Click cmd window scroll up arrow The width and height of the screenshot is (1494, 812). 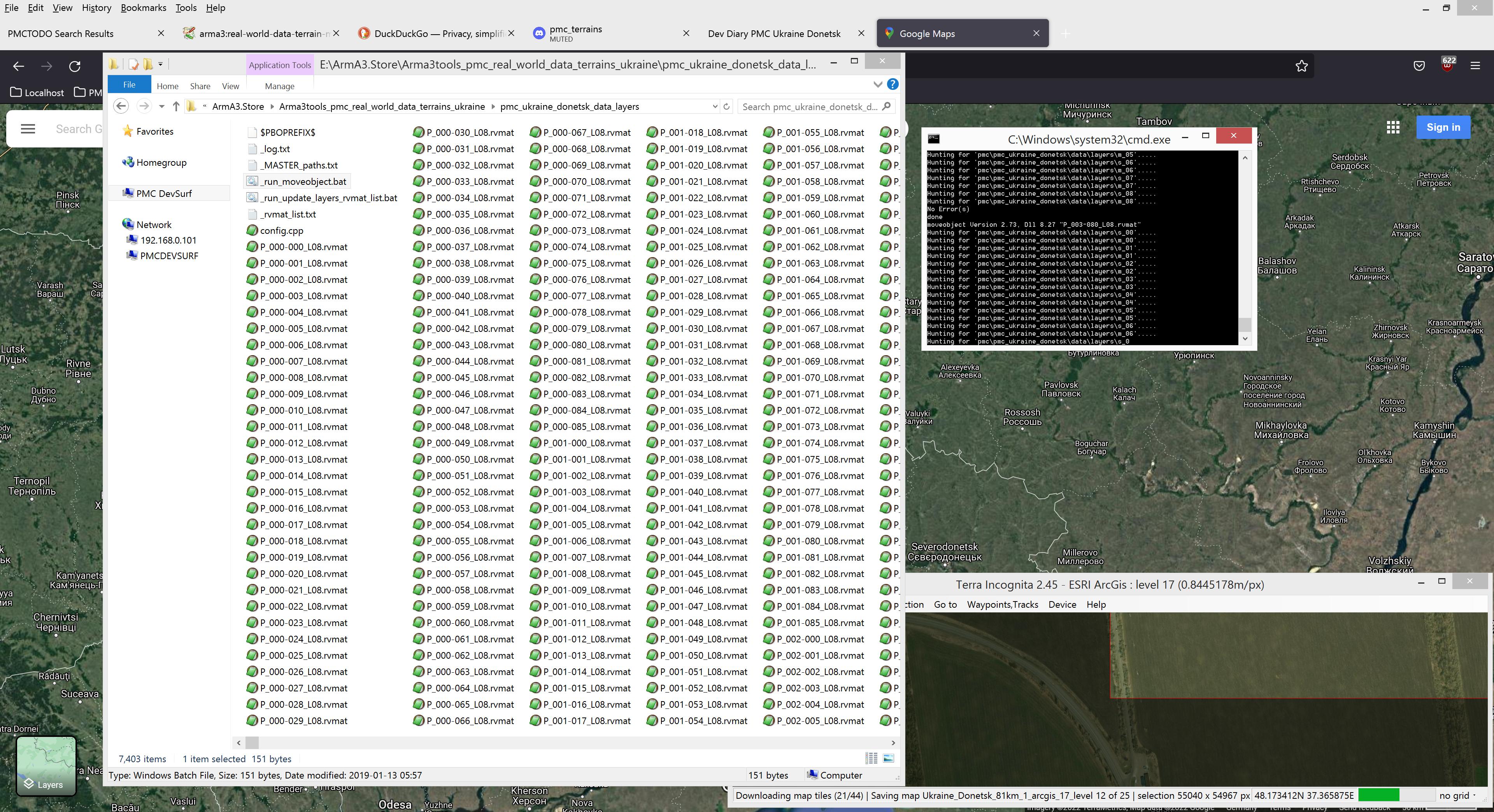point(1245,157)
